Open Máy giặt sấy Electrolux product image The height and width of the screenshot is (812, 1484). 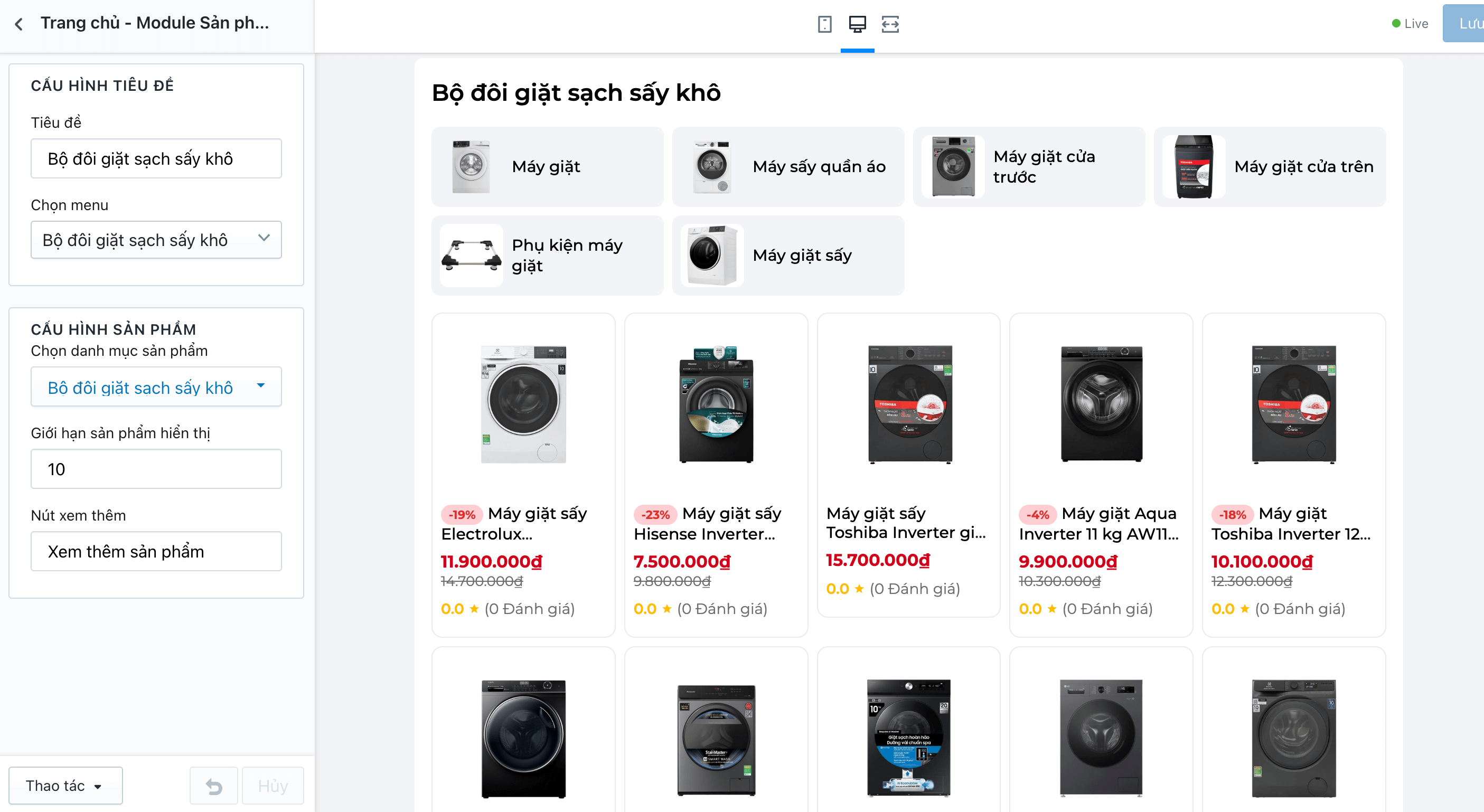(x=523, y=404)
